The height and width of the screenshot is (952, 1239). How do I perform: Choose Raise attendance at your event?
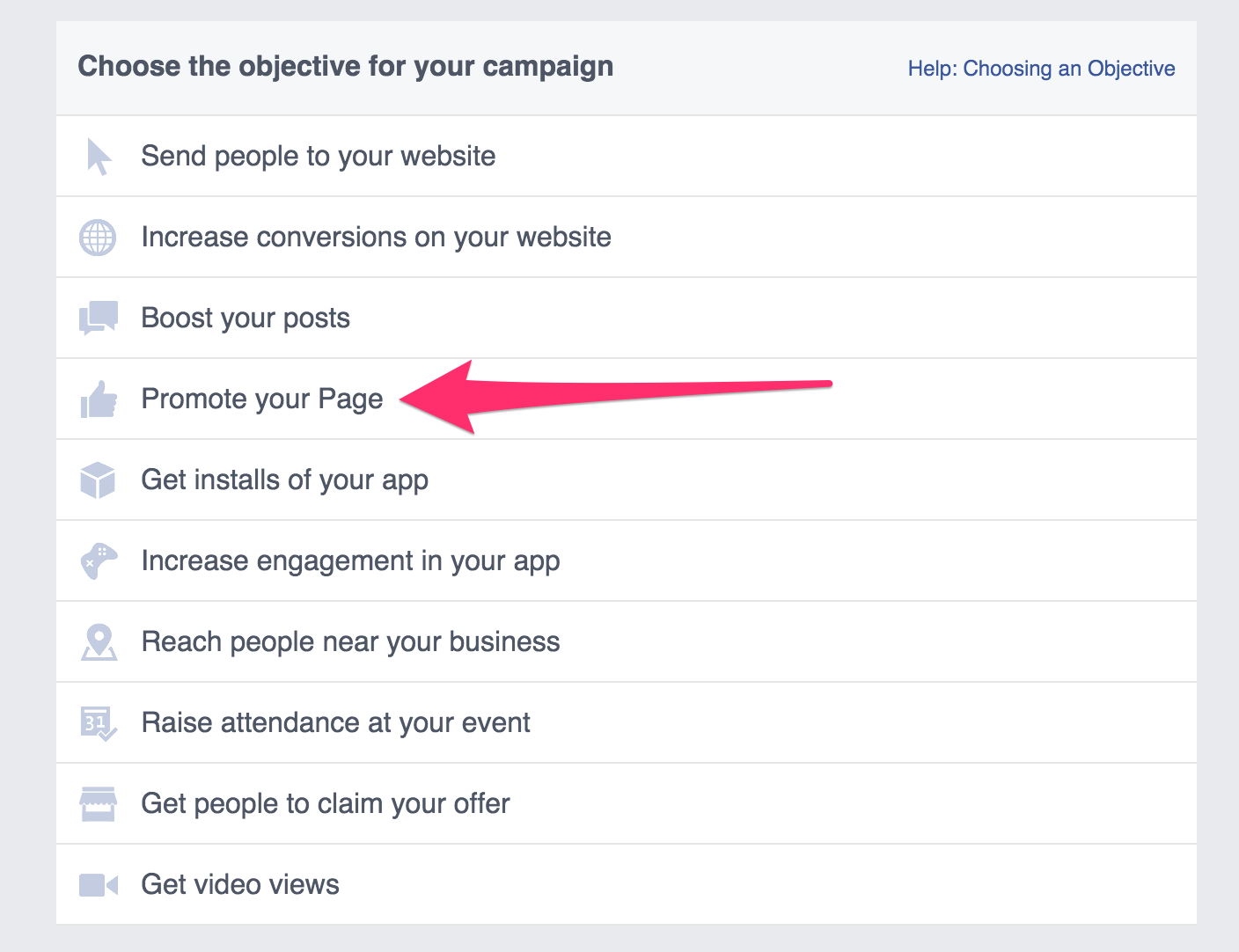pos(627,722)
